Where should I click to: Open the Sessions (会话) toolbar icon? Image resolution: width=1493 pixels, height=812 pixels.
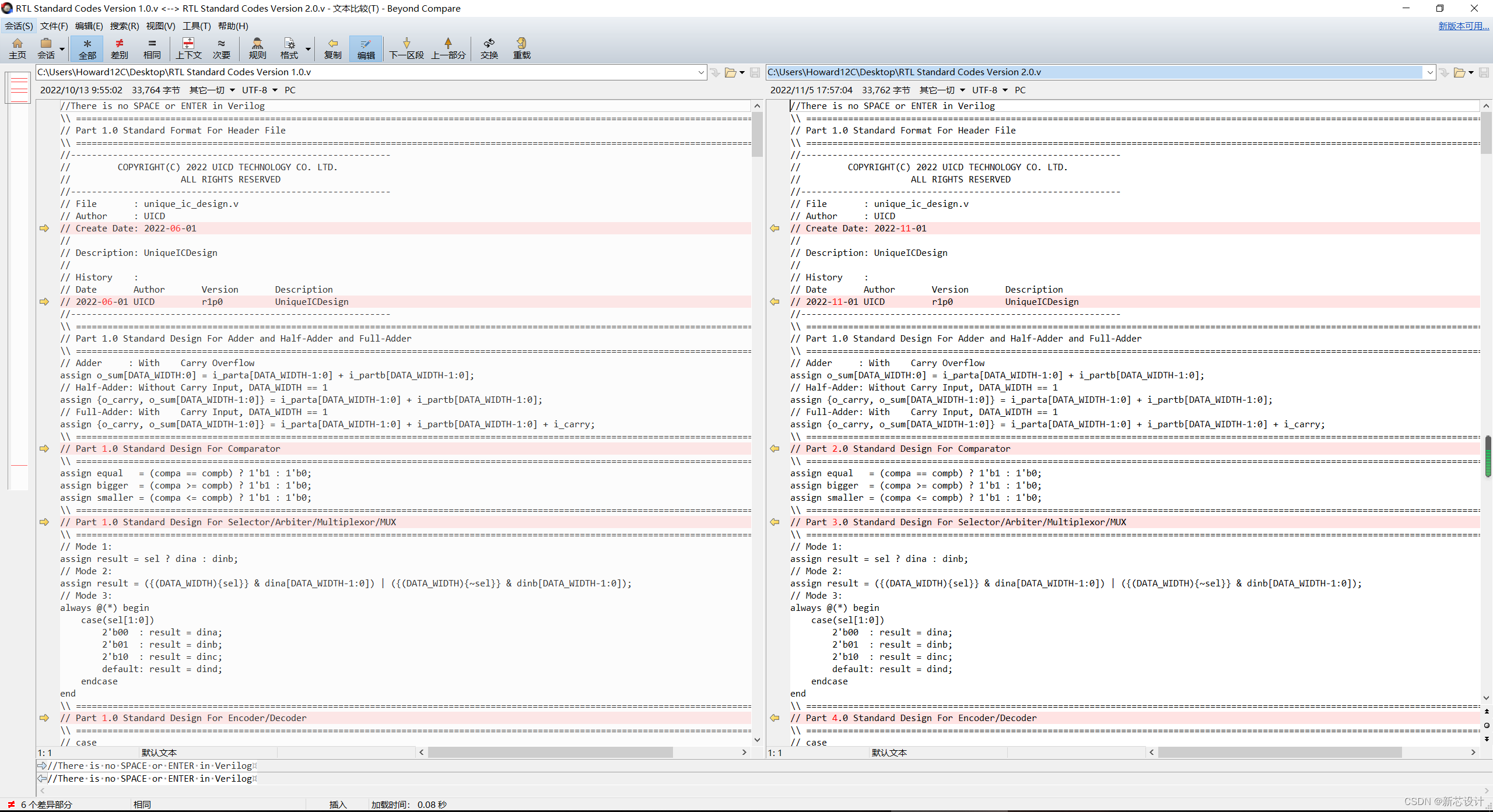click(45, 48)
